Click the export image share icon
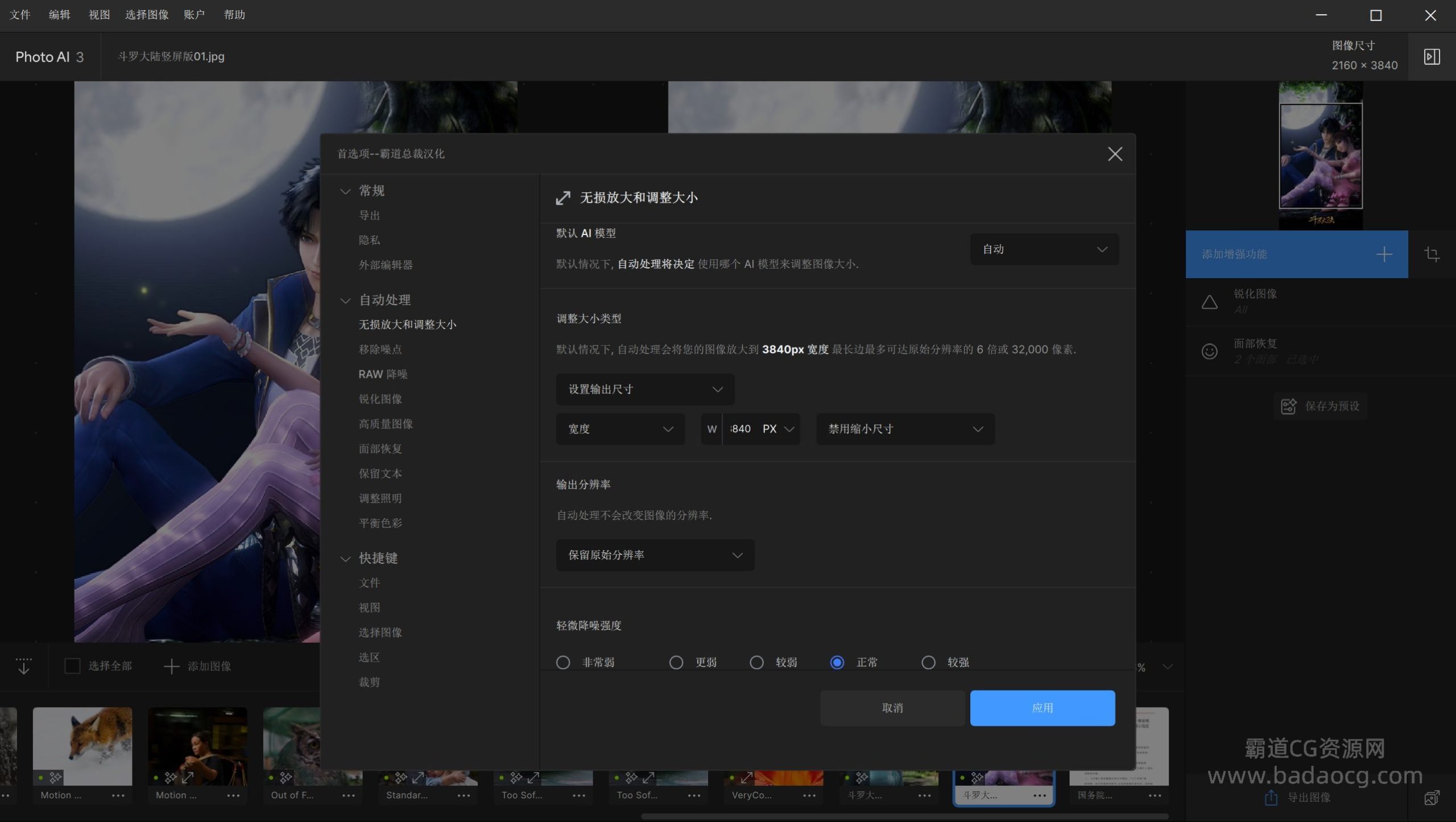Image resolution: width=1456 pixels, height=822 pixels. click(1271, 798)
